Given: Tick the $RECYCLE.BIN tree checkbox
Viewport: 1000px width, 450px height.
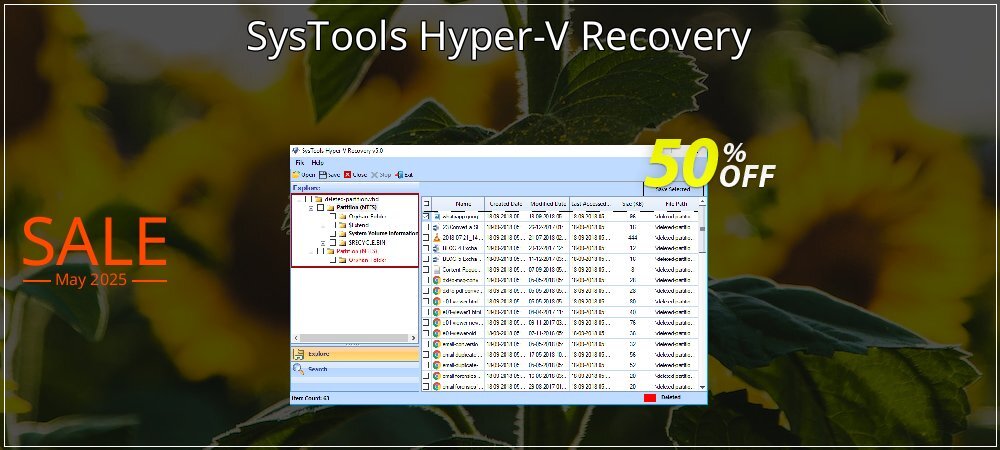Looking at the screenshot, I should [333, 242].
